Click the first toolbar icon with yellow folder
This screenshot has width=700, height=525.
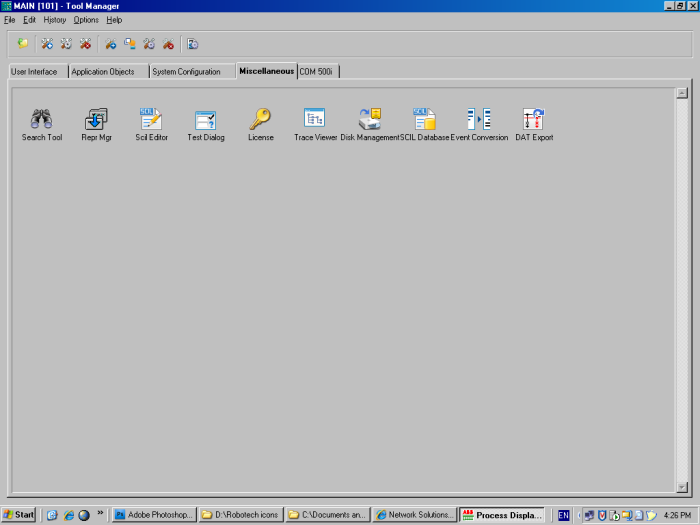tap(22, 43)
